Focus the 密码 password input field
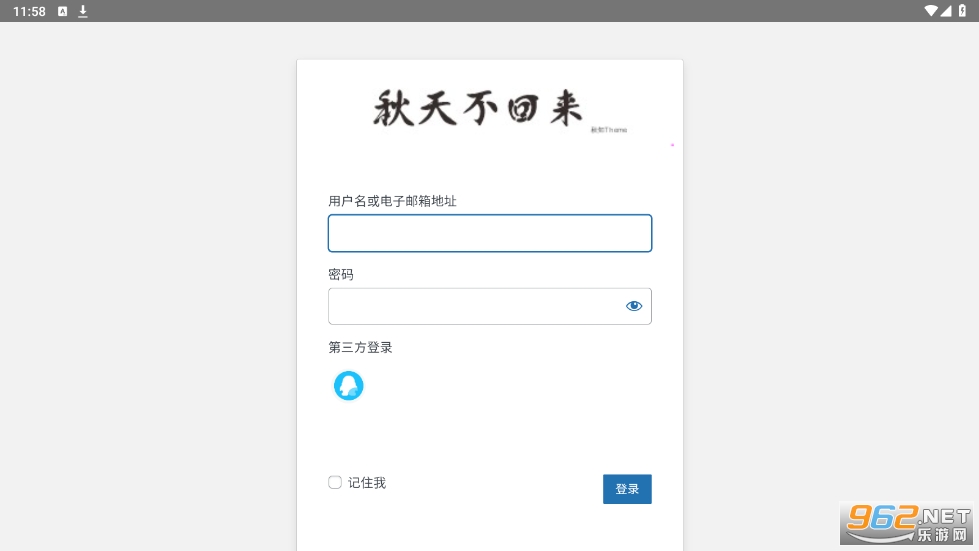979x551 pixels. coord(490,306)
